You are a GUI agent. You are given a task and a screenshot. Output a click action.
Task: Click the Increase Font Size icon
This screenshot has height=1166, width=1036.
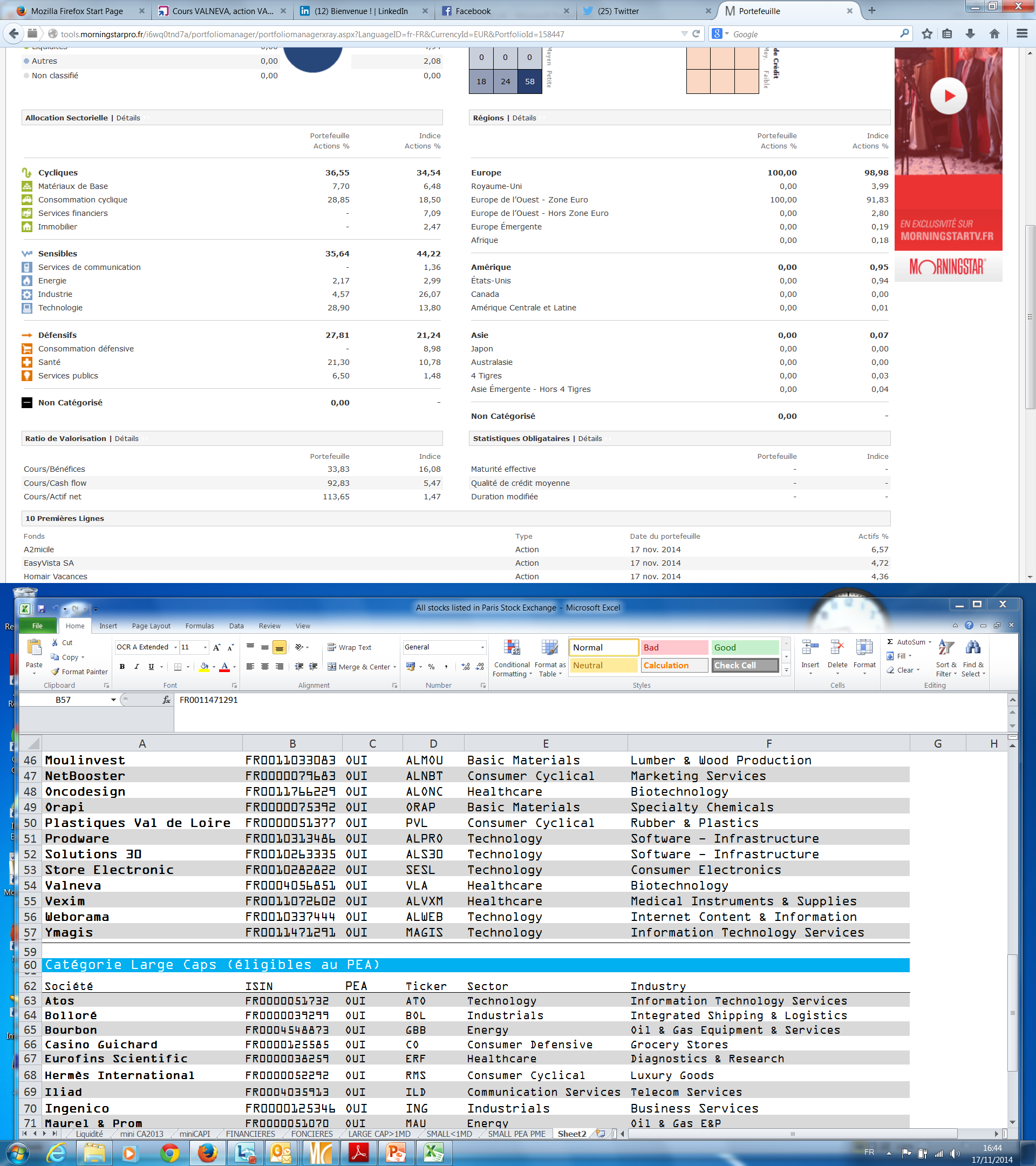(217, 647)
